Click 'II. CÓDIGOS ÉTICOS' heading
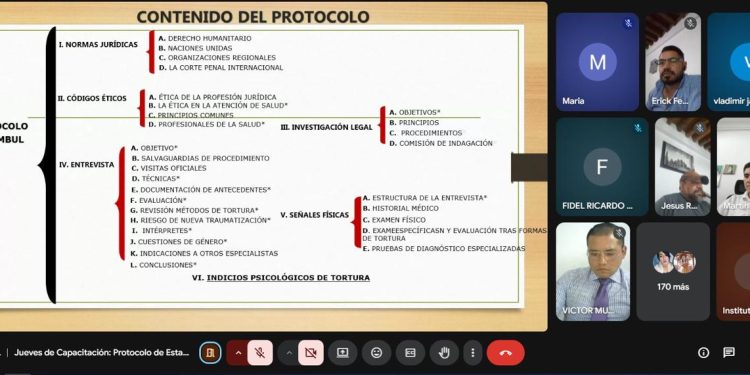Image resolution: width=750 pixels, height=375 pixels. click(92, 98)
